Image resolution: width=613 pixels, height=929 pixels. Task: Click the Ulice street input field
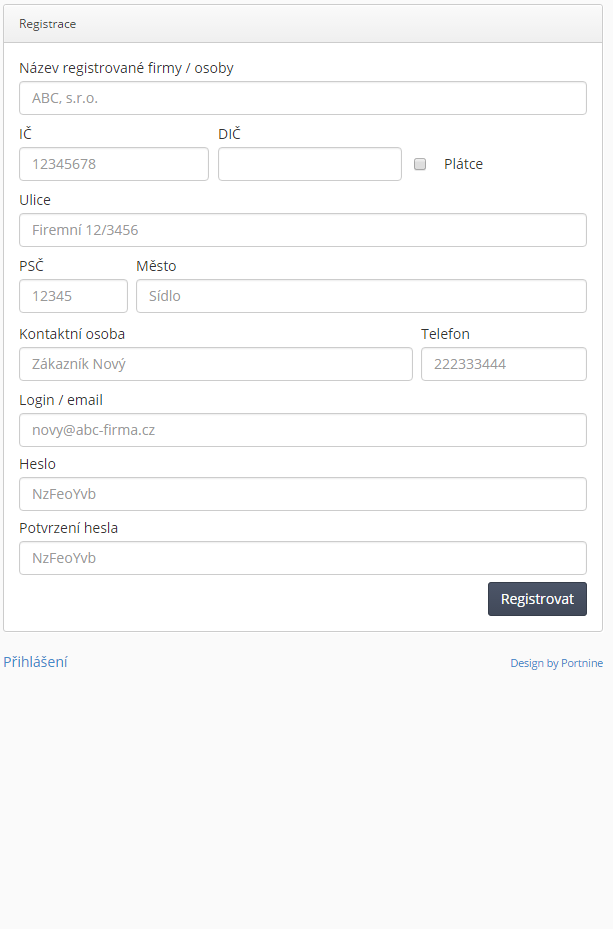[x=303, y=230]
